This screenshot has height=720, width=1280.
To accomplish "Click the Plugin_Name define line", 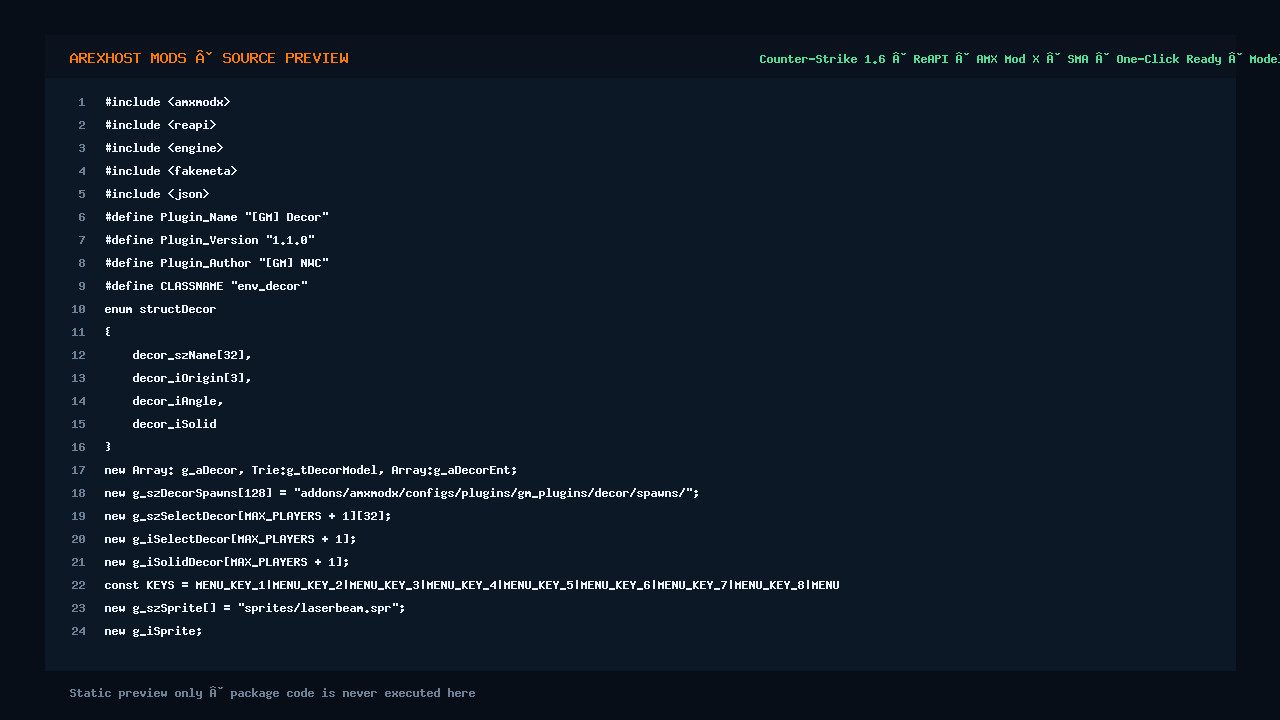I will pos(216,217).
